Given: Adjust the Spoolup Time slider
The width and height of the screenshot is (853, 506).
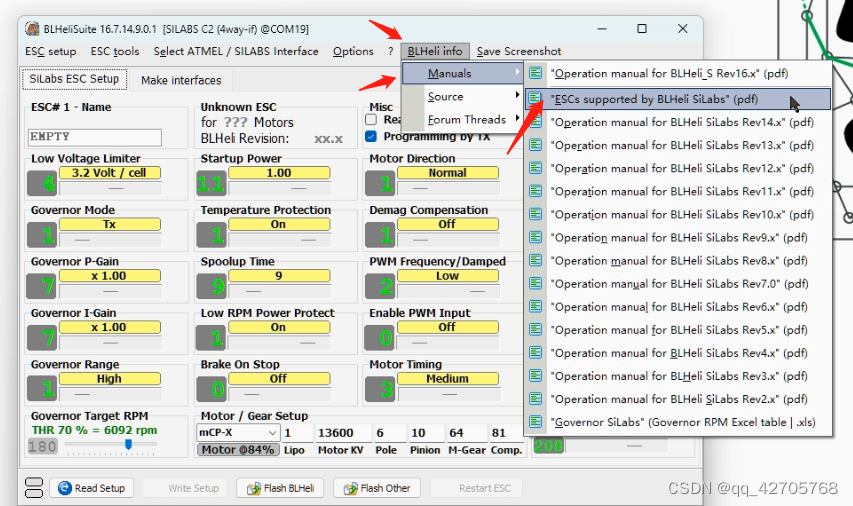Looking at the screenshot, I should [x=280, y=291].
